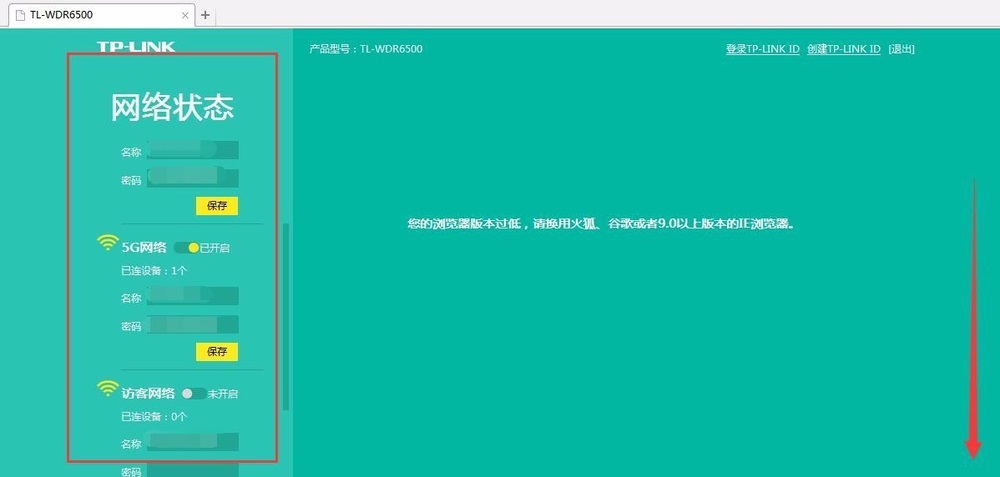Image resolution: width=1000 pixels, height=477 pixels.
Task: Click 退出 to log out
Action: [x=901, y=49]
